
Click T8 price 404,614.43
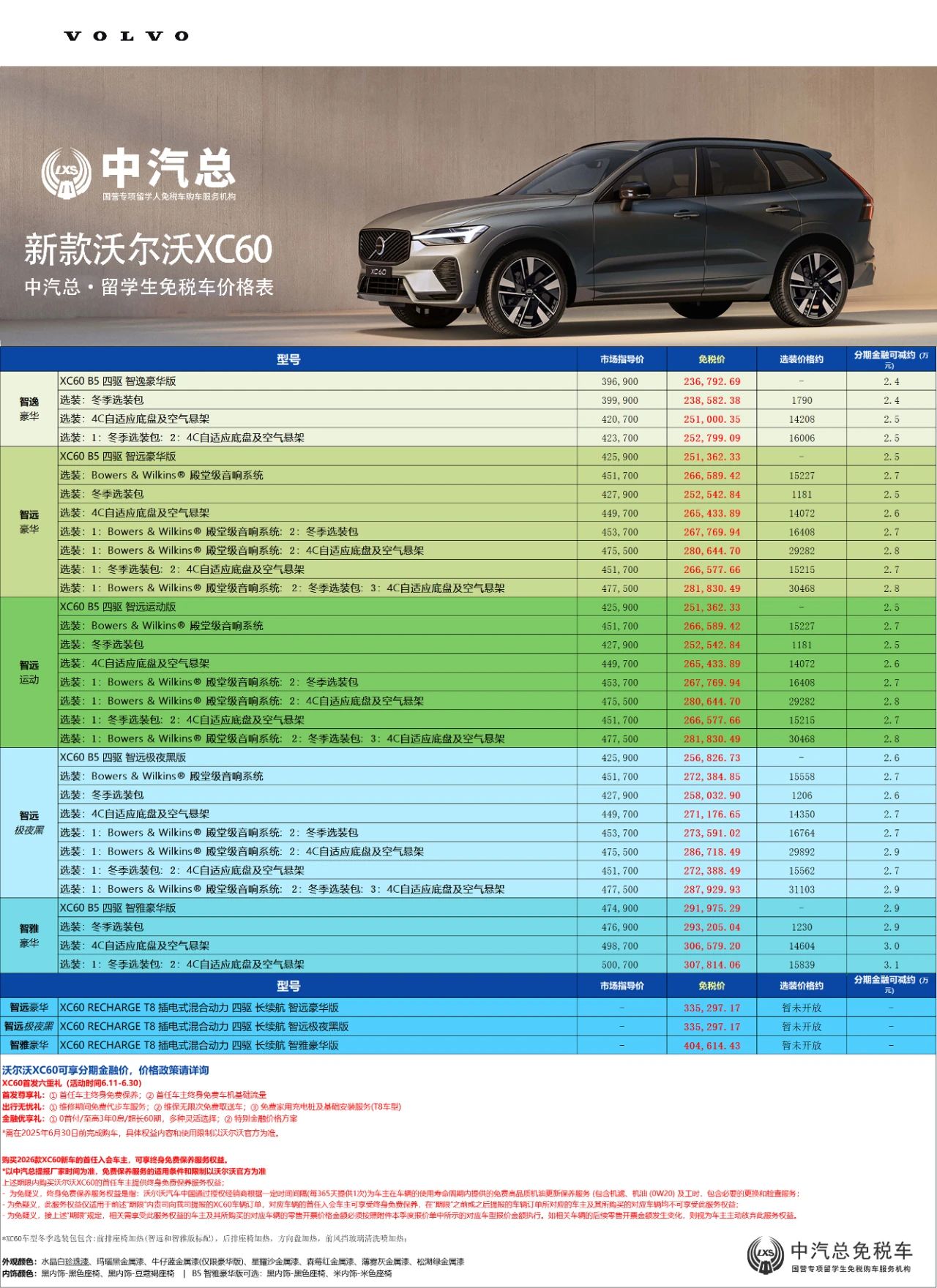(712, 1046)
